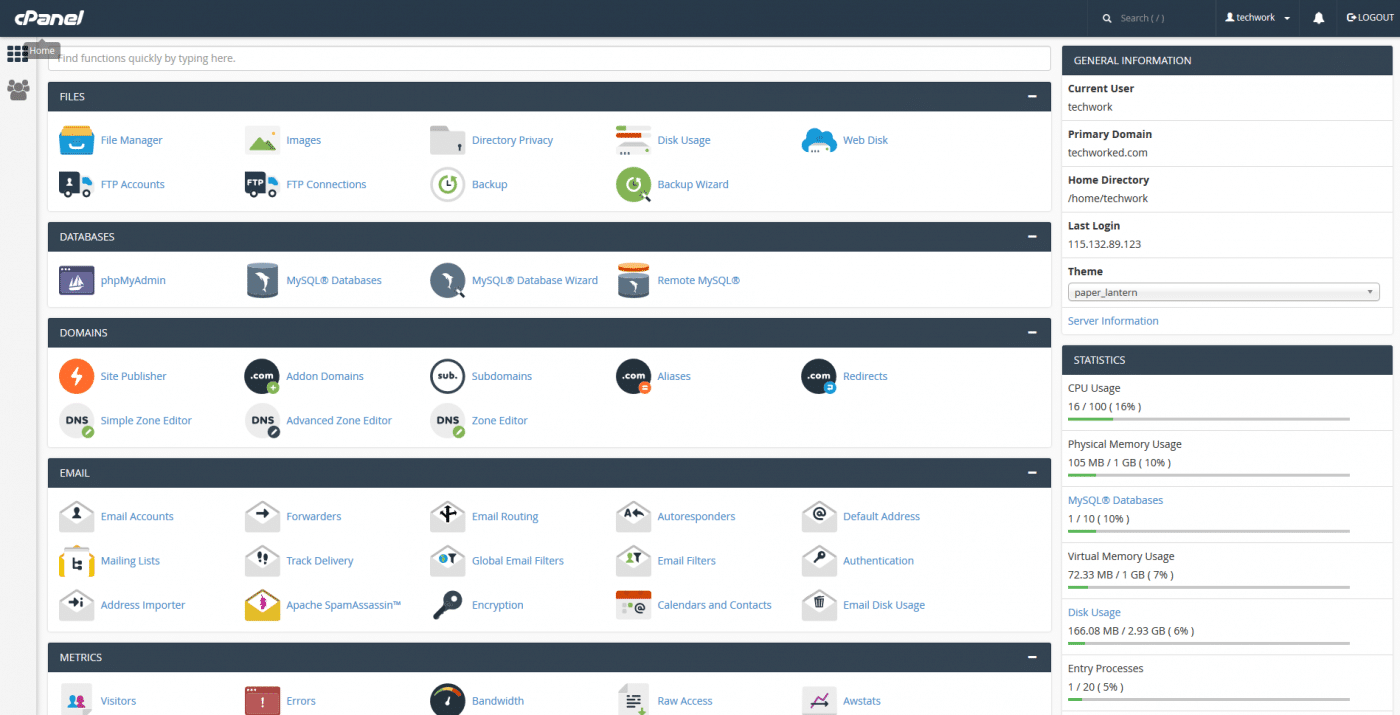View the Visitors metric
This screenshot has height=715, width=1400.
coord(119,700)
